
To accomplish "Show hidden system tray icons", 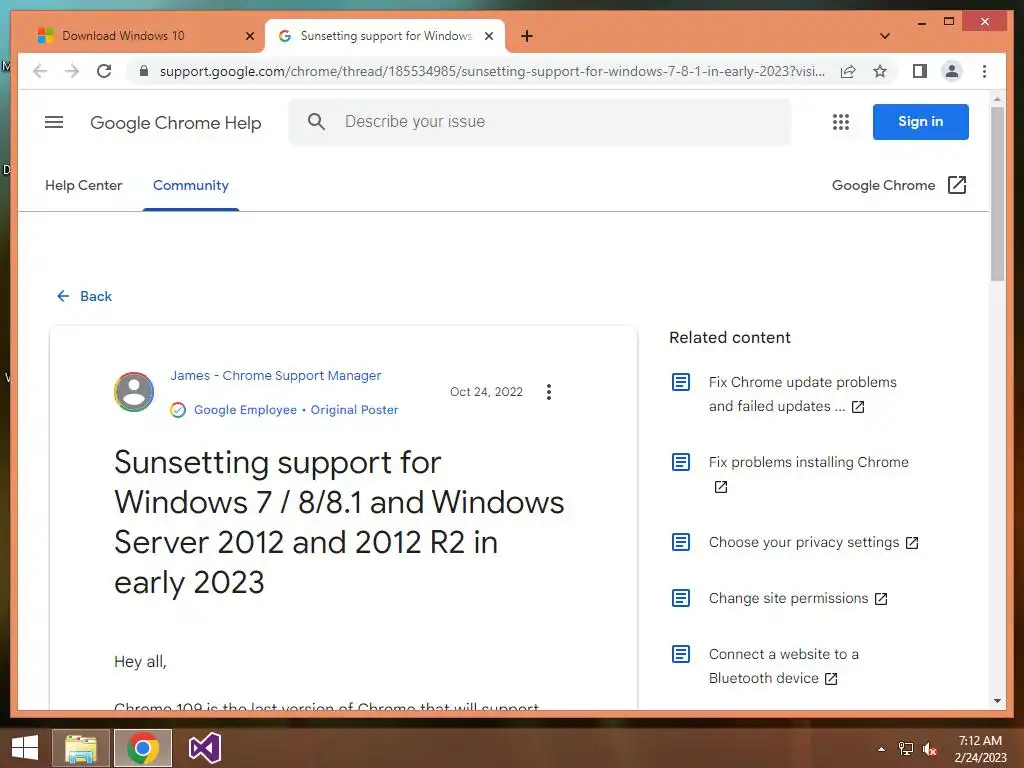I will 881,749.
